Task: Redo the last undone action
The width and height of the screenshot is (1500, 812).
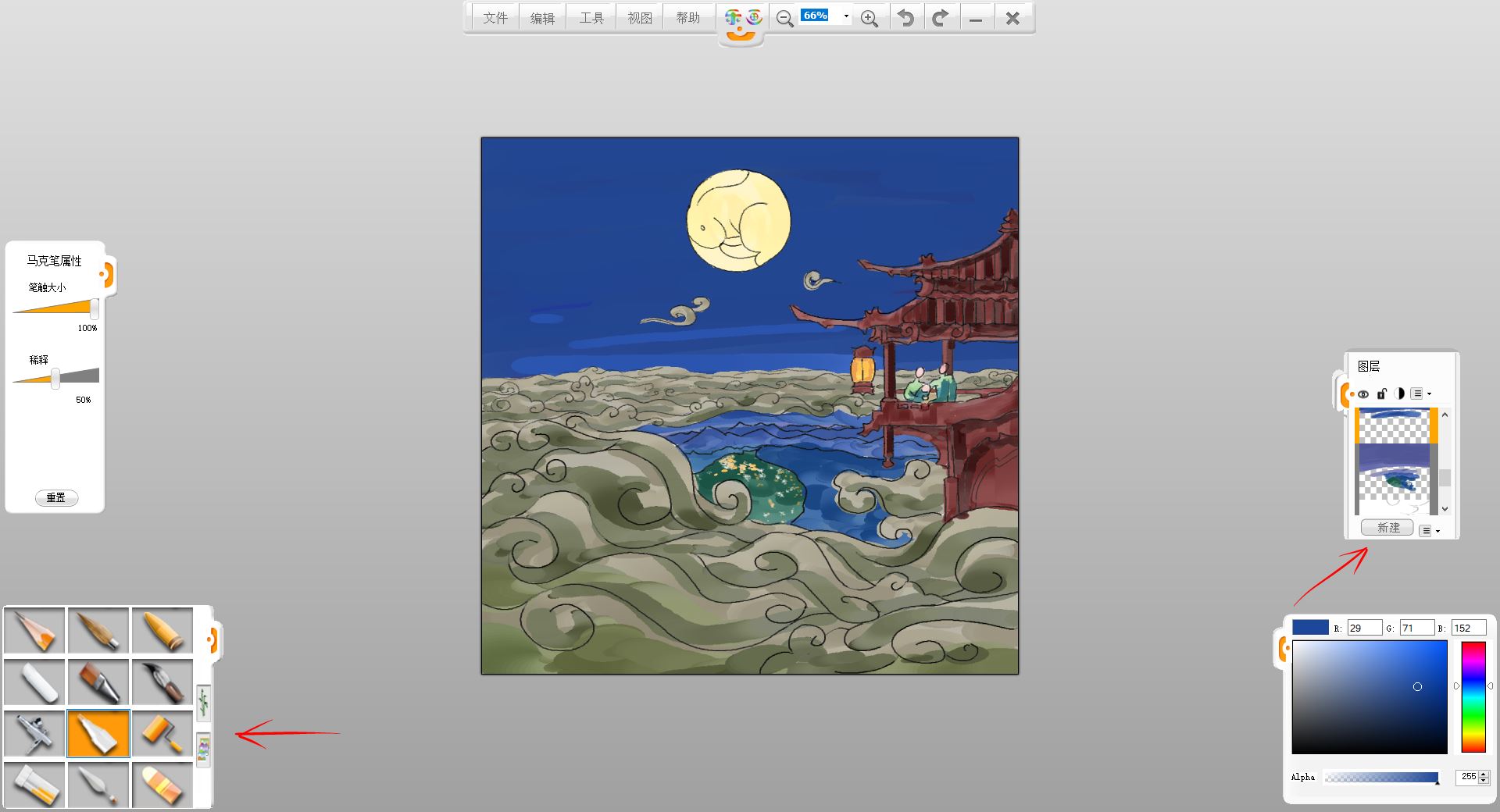Action: click(x=941, y=18)
